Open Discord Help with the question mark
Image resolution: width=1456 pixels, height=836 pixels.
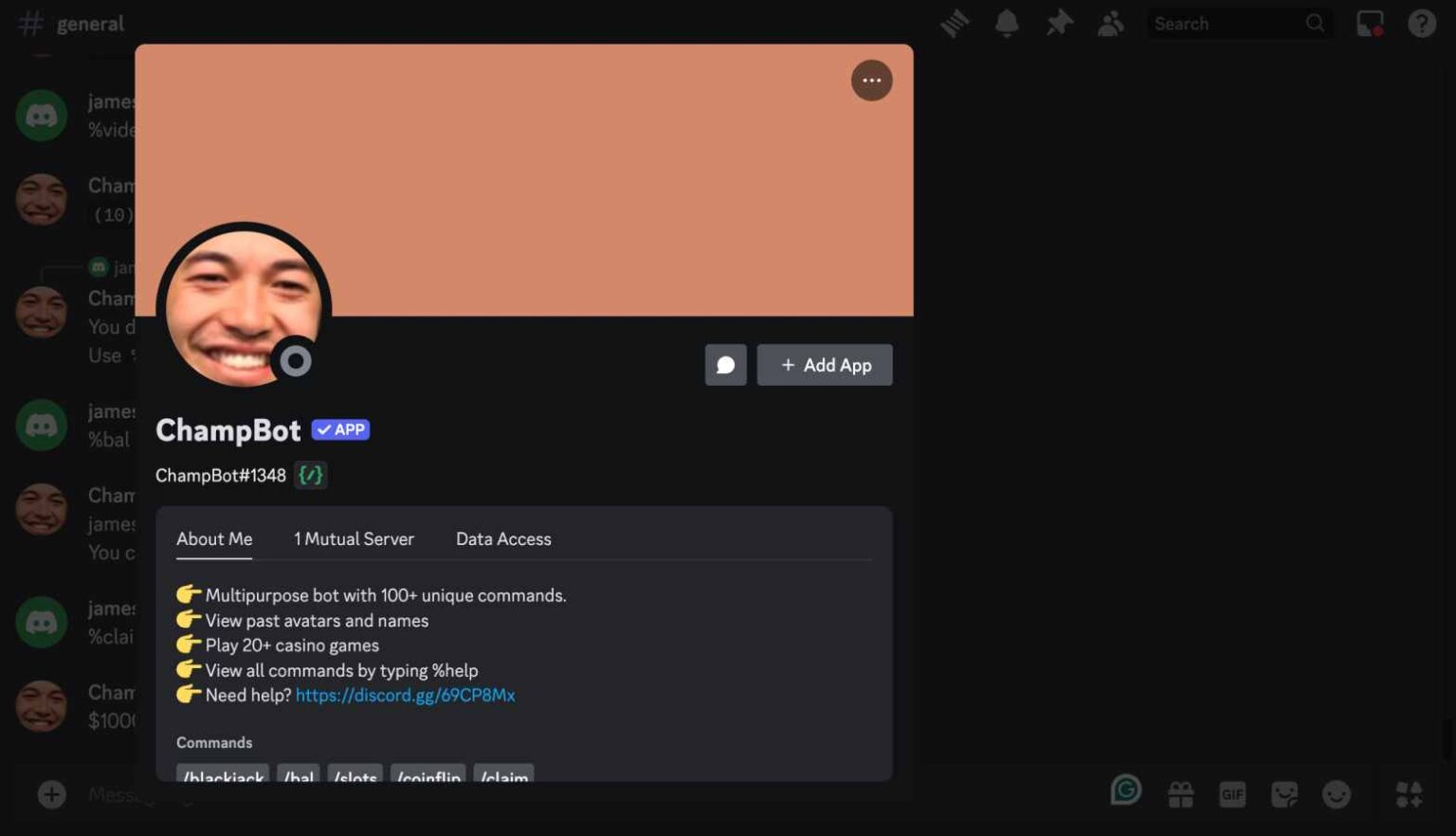(x=1421, y=23)
